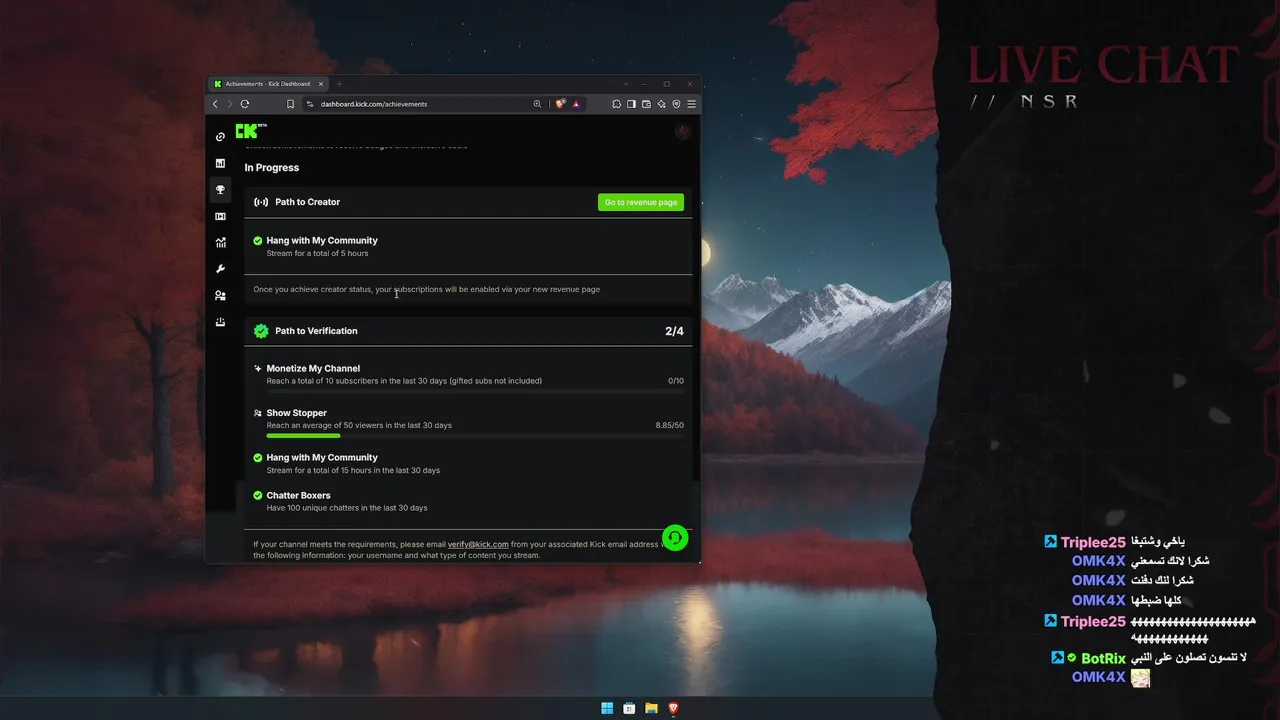Image resolution: width=1280 pixels, height=720 pixels.
Task: Click the In Progress heading
Action: coord(272,168)
